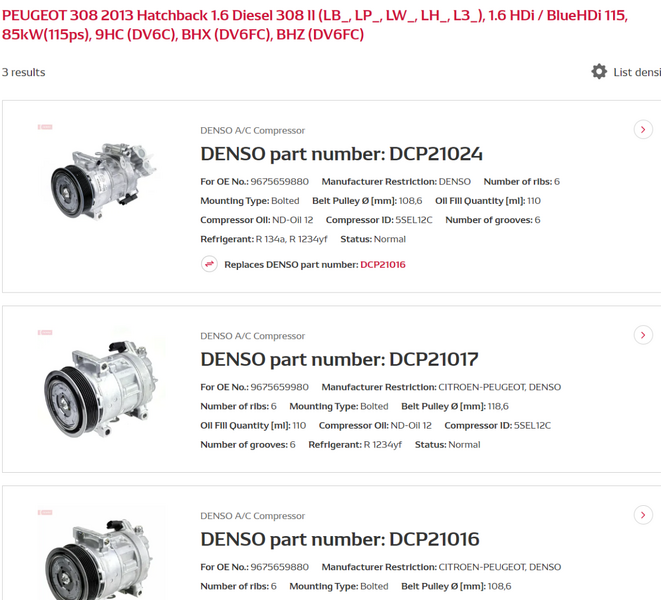Click the red replacement swap icon
This screenshot has width=661, height=600.
pyautogui.click(x=209, y=264)
